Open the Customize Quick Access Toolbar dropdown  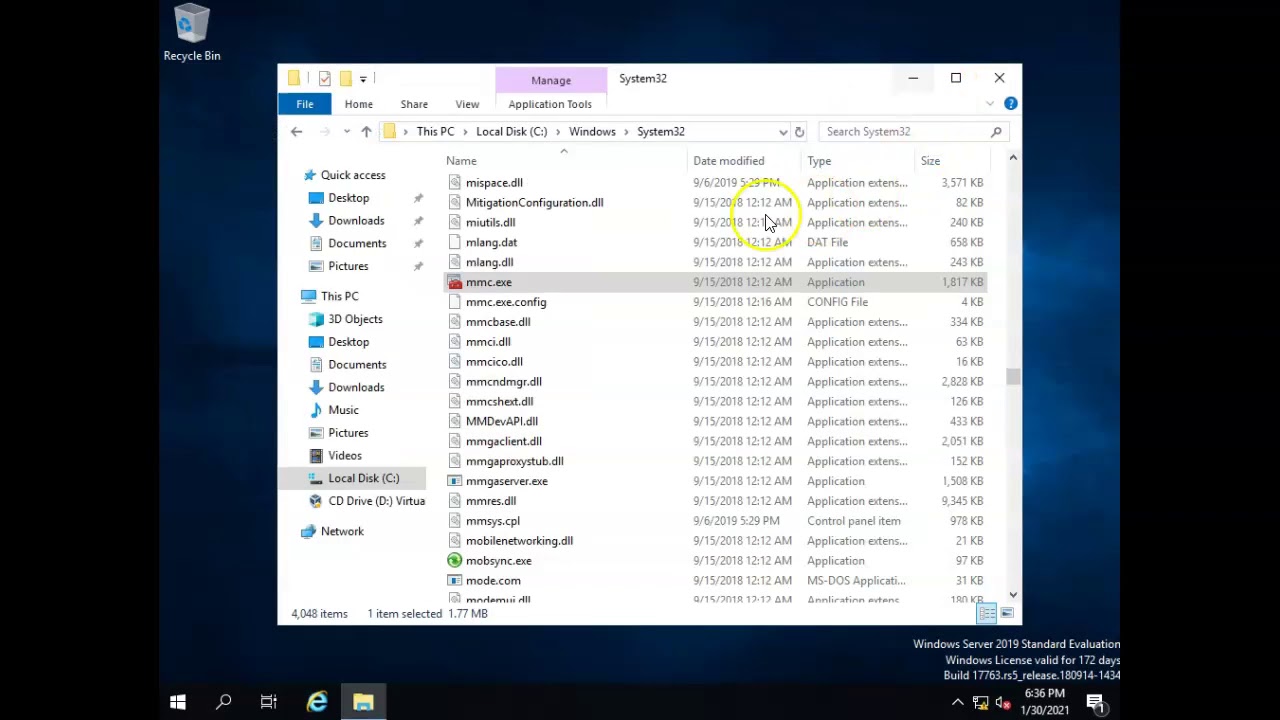pos(363,78)
